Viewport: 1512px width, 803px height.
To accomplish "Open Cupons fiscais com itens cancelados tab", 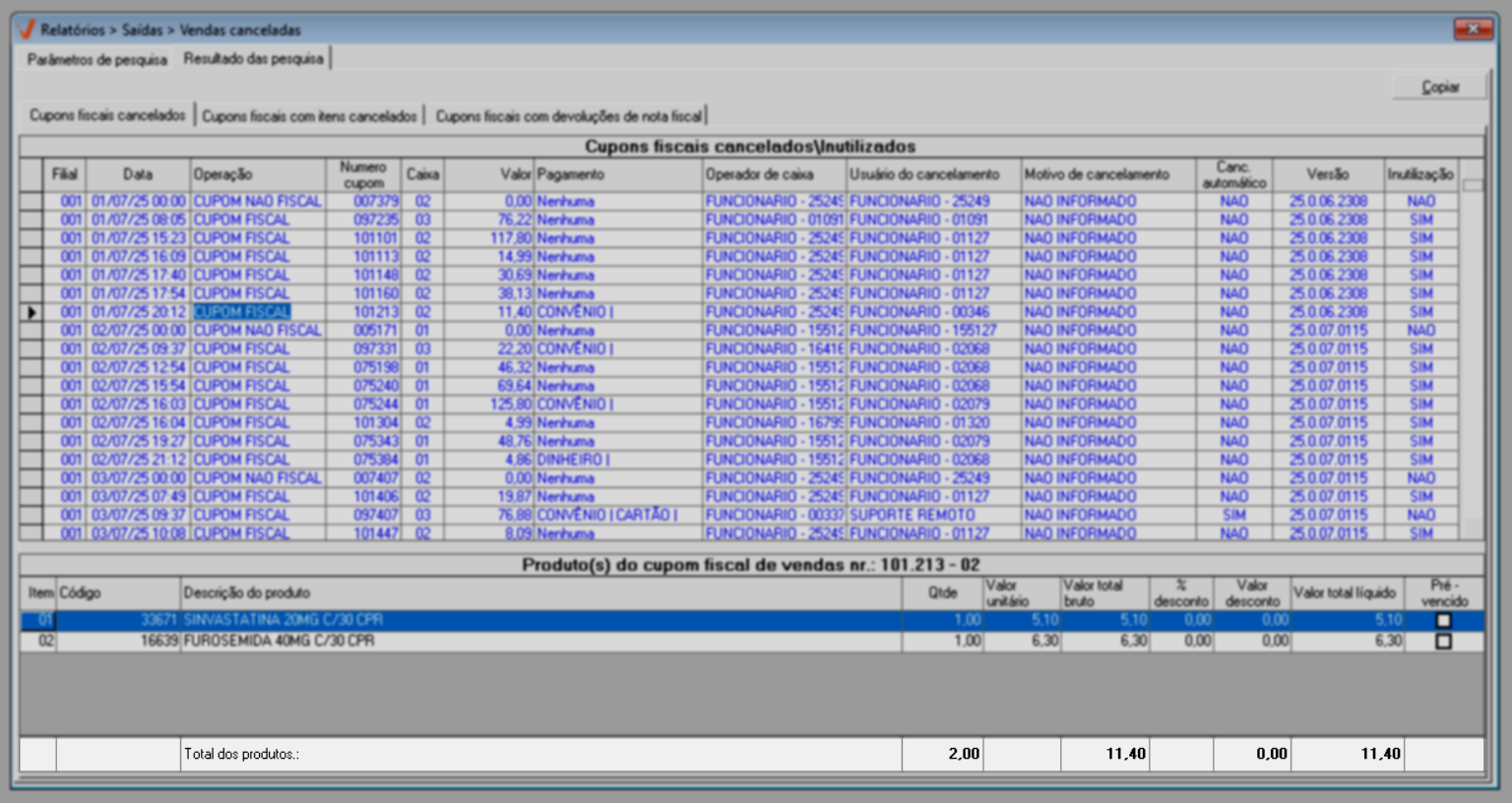I will click(x=309, y=116).
